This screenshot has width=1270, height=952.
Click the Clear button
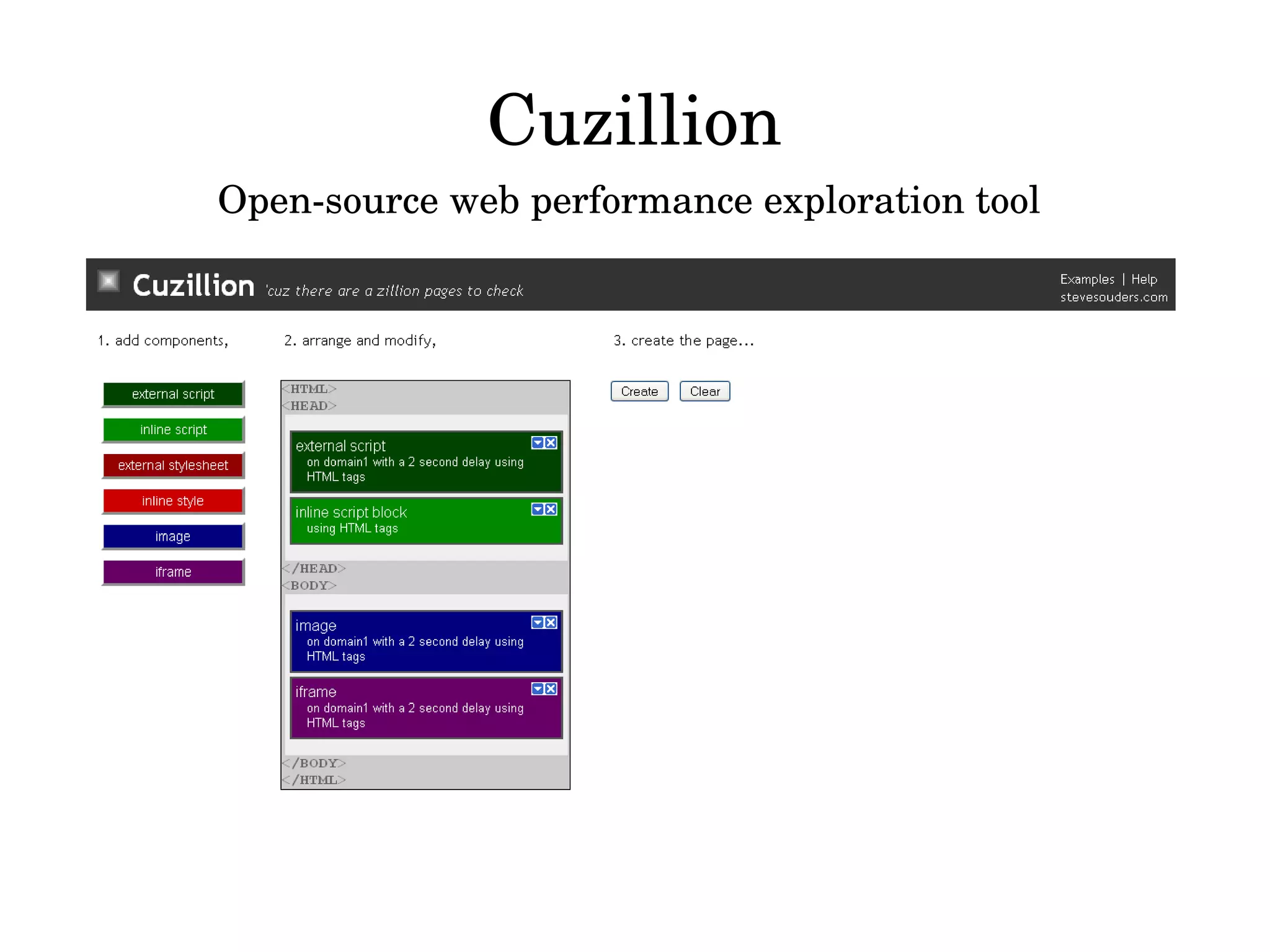pyautogui.click(x=705, y=391)
